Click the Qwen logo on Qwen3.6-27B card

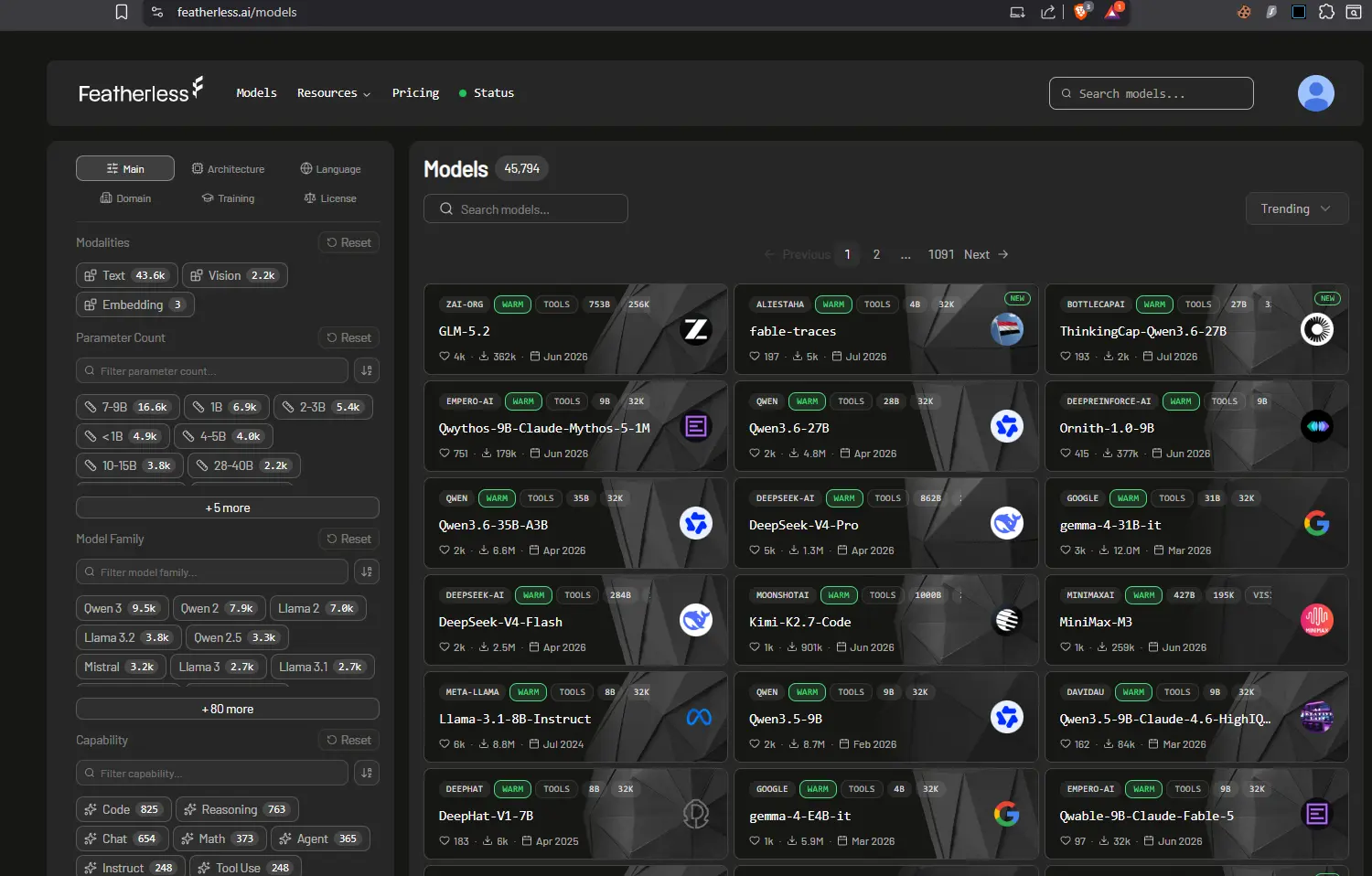[x=1007, y=426]
